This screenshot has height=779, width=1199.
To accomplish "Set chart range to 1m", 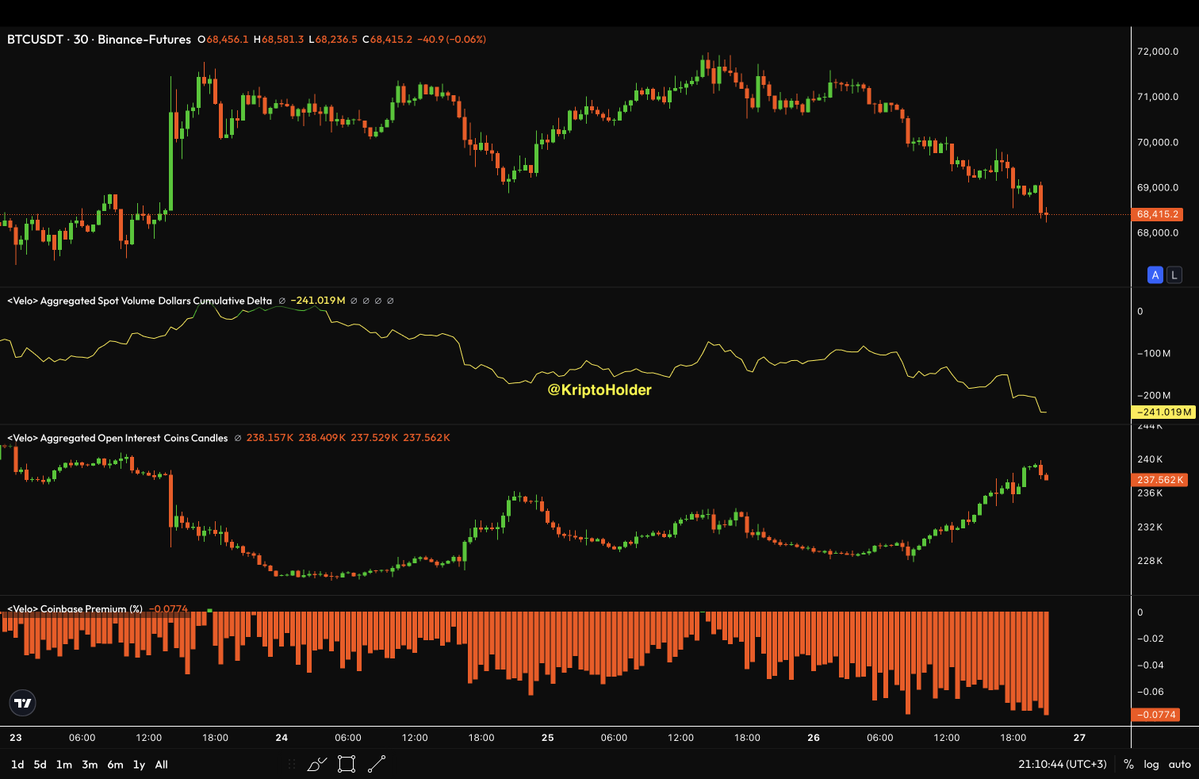I will pyautogui.click(x=64, y=764).
